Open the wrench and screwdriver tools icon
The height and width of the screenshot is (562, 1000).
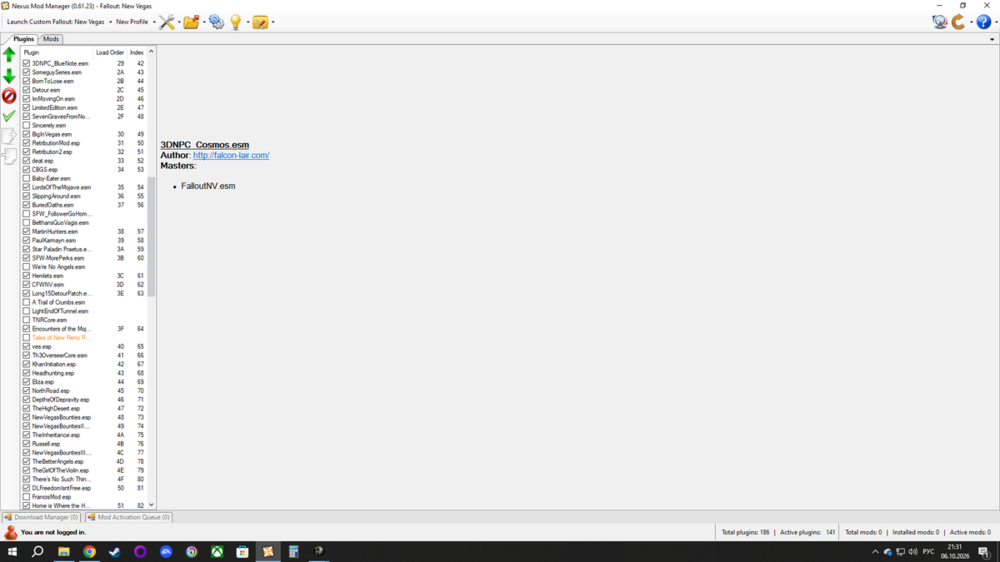tap(166, 22)
